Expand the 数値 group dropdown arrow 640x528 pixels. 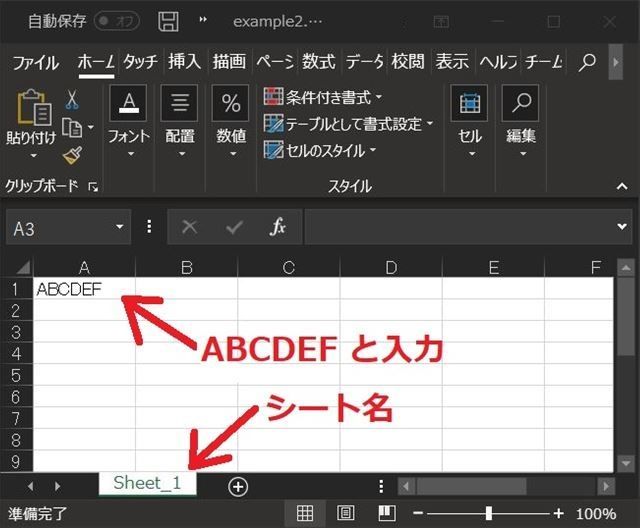[233, 154]
